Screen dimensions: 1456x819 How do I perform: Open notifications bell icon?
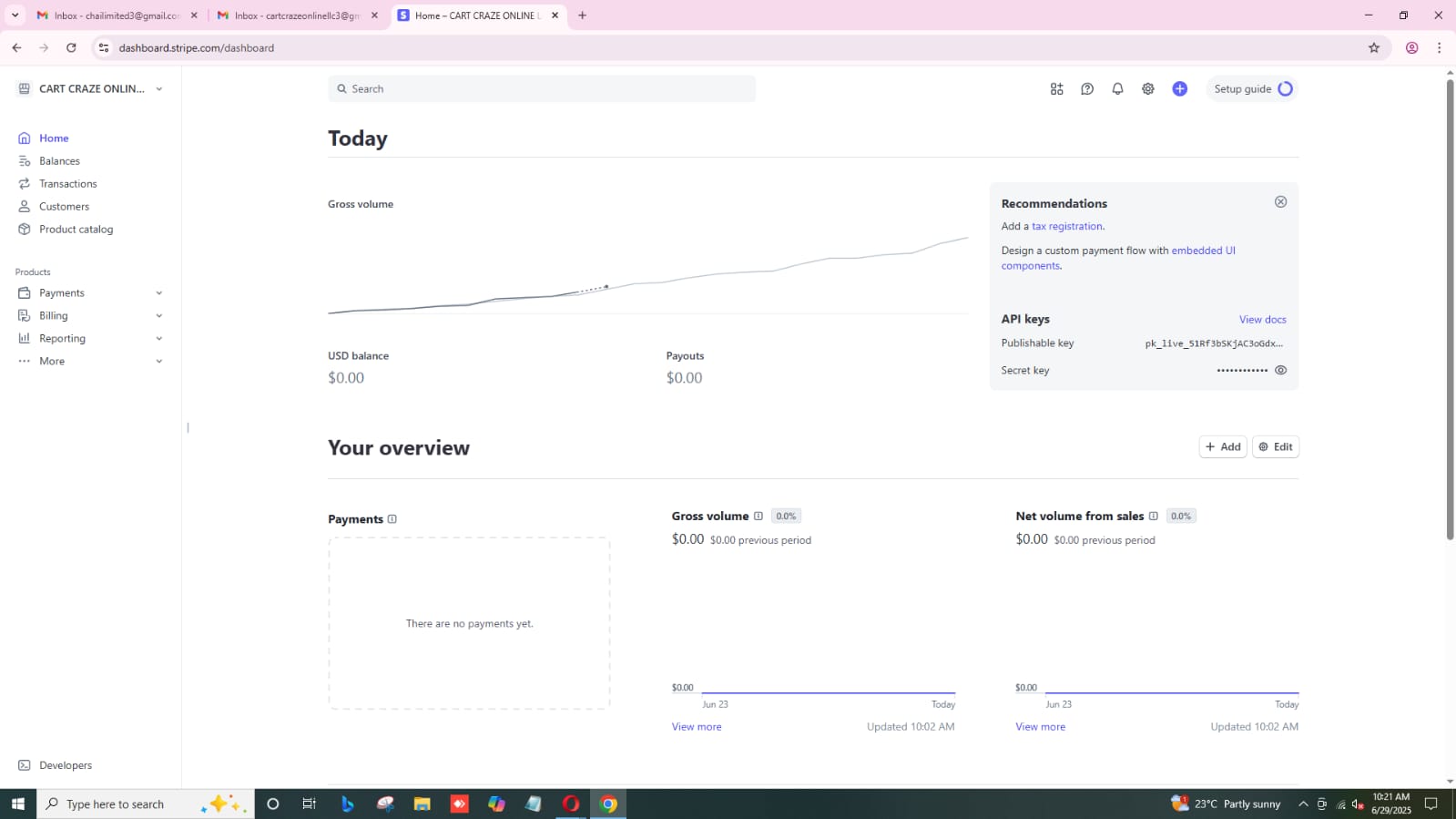1117,89
